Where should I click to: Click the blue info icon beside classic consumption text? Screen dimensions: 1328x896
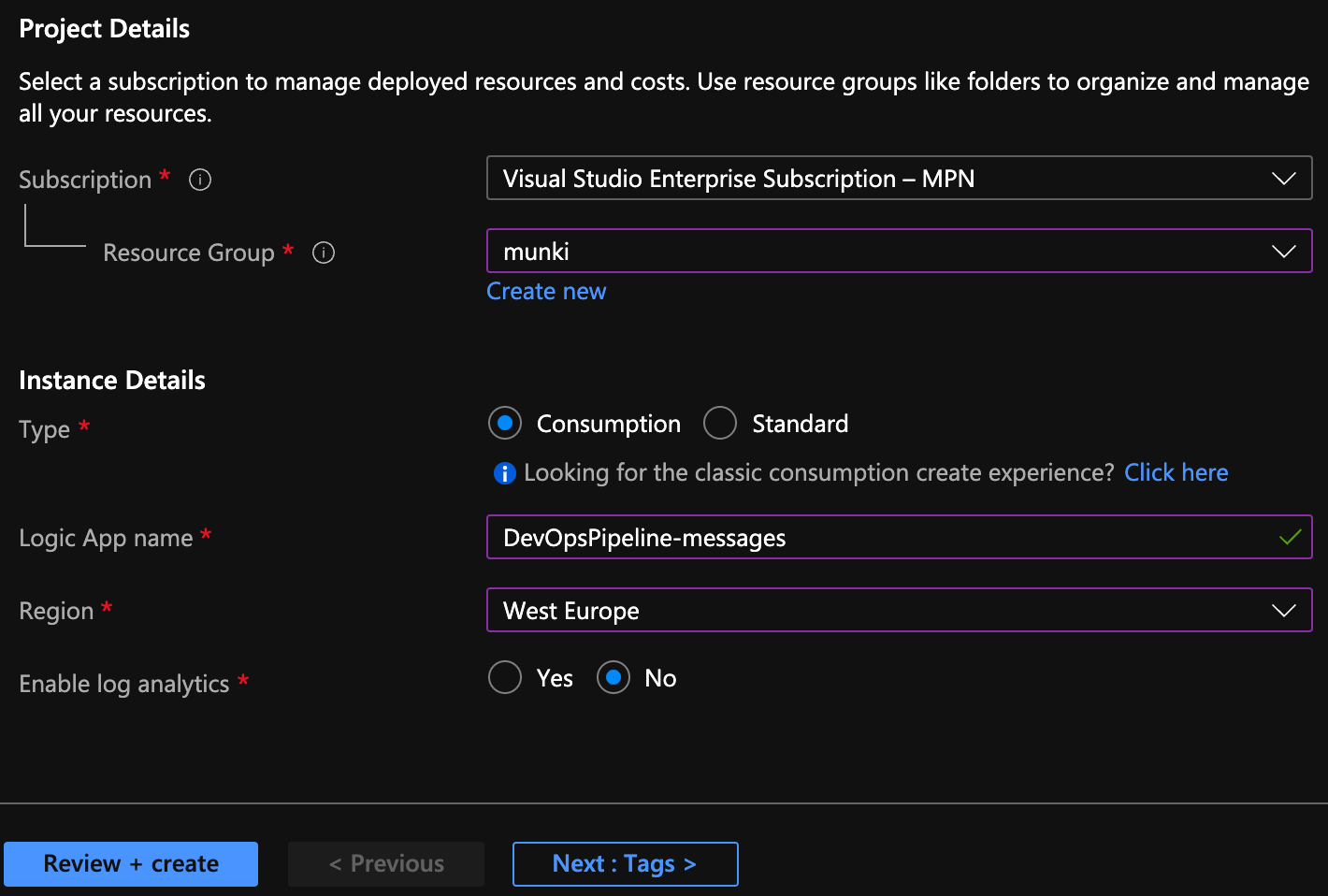[504, 473]
